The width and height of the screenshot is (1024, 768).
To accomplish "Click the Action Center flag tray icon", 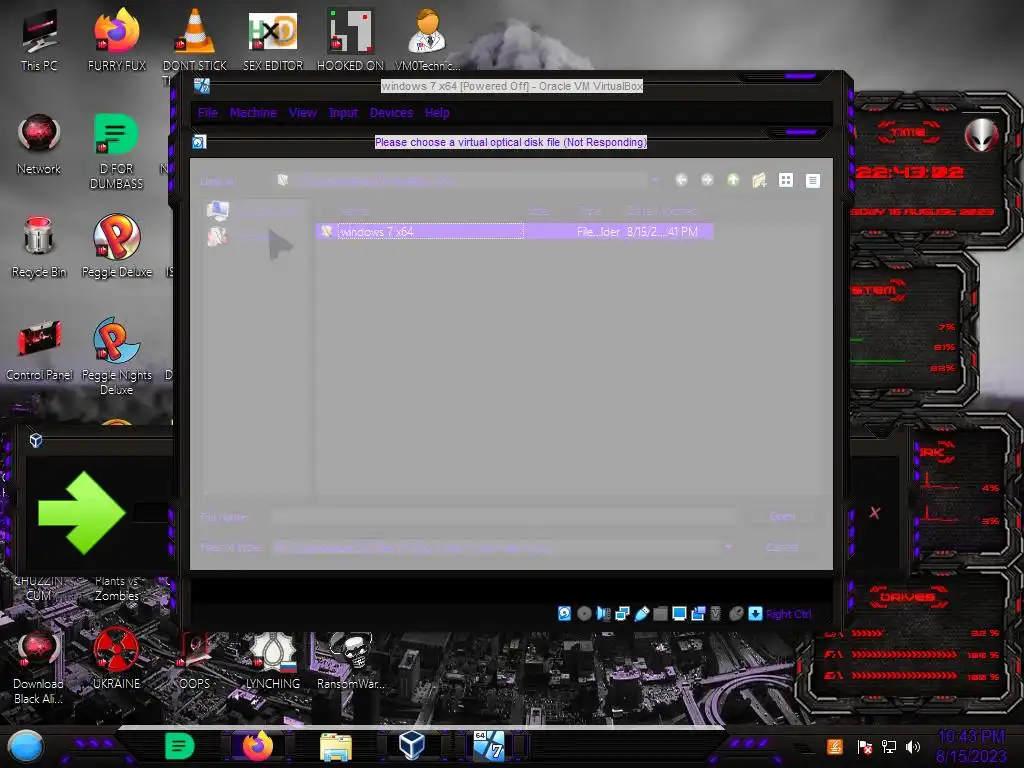I will 865,746.
